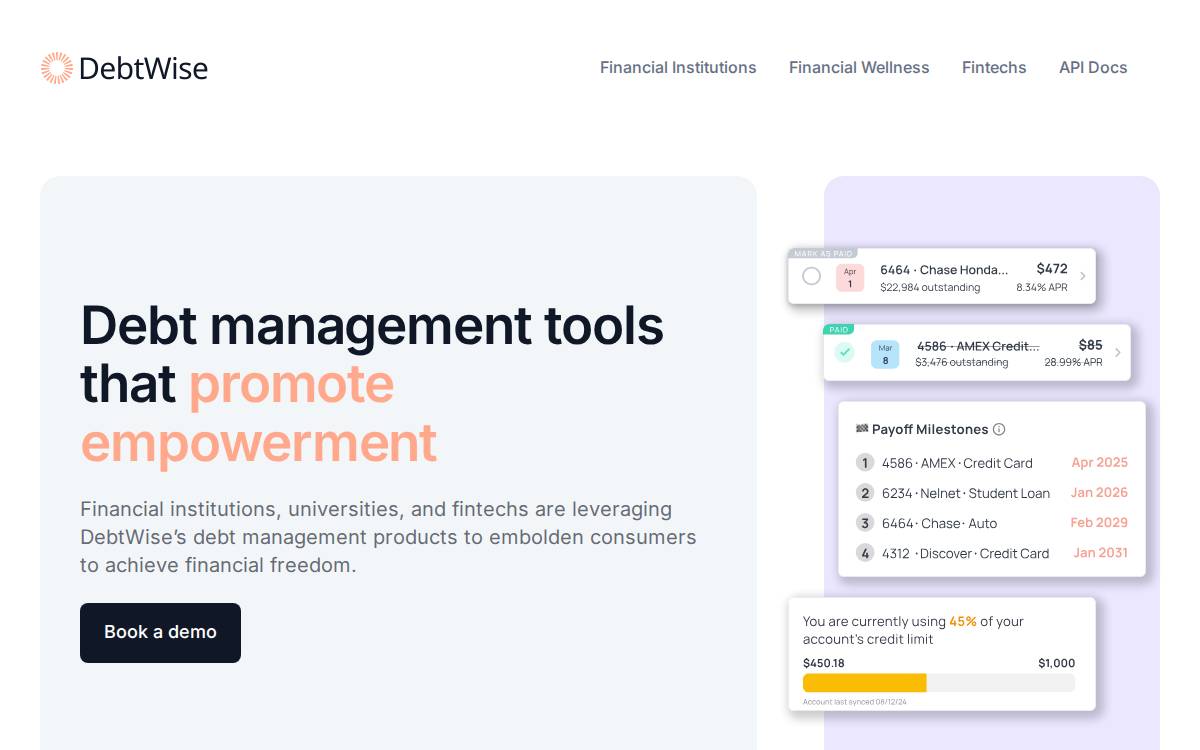Click the Mar 8 date badge
1200x750 pixels.
[885, 354]
